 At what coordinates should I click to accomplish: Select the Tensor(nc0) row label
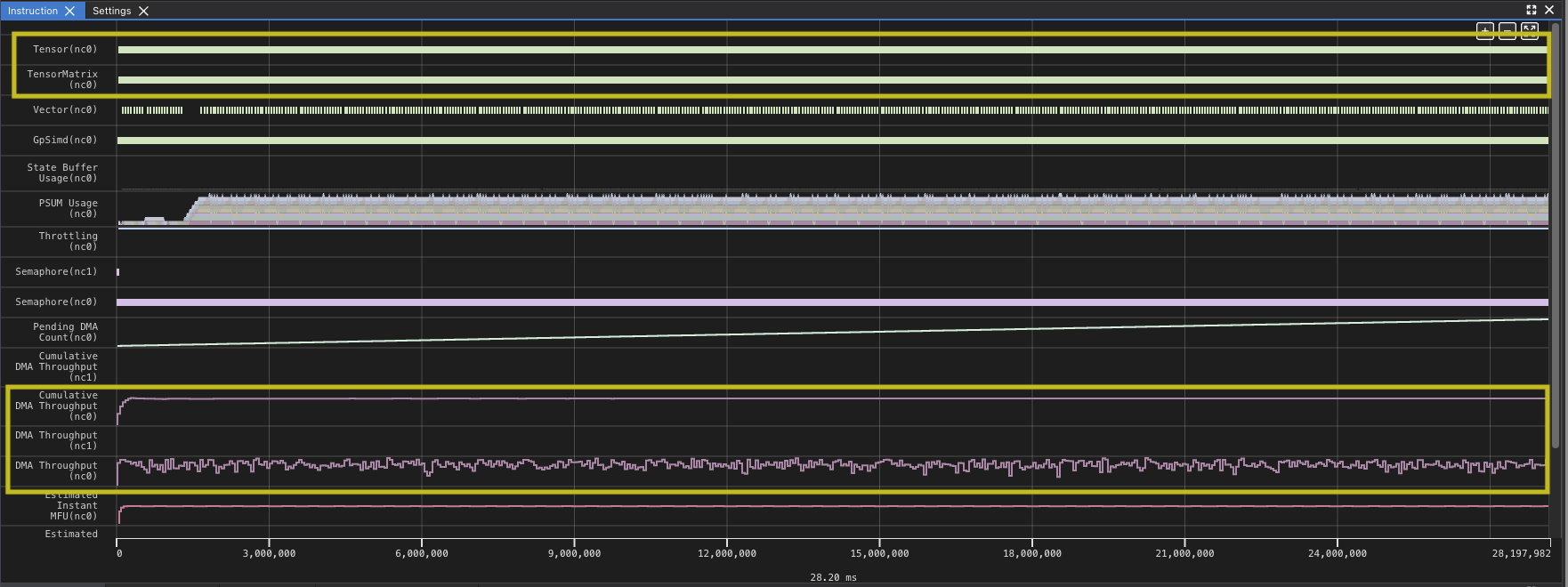coord(65,49)
